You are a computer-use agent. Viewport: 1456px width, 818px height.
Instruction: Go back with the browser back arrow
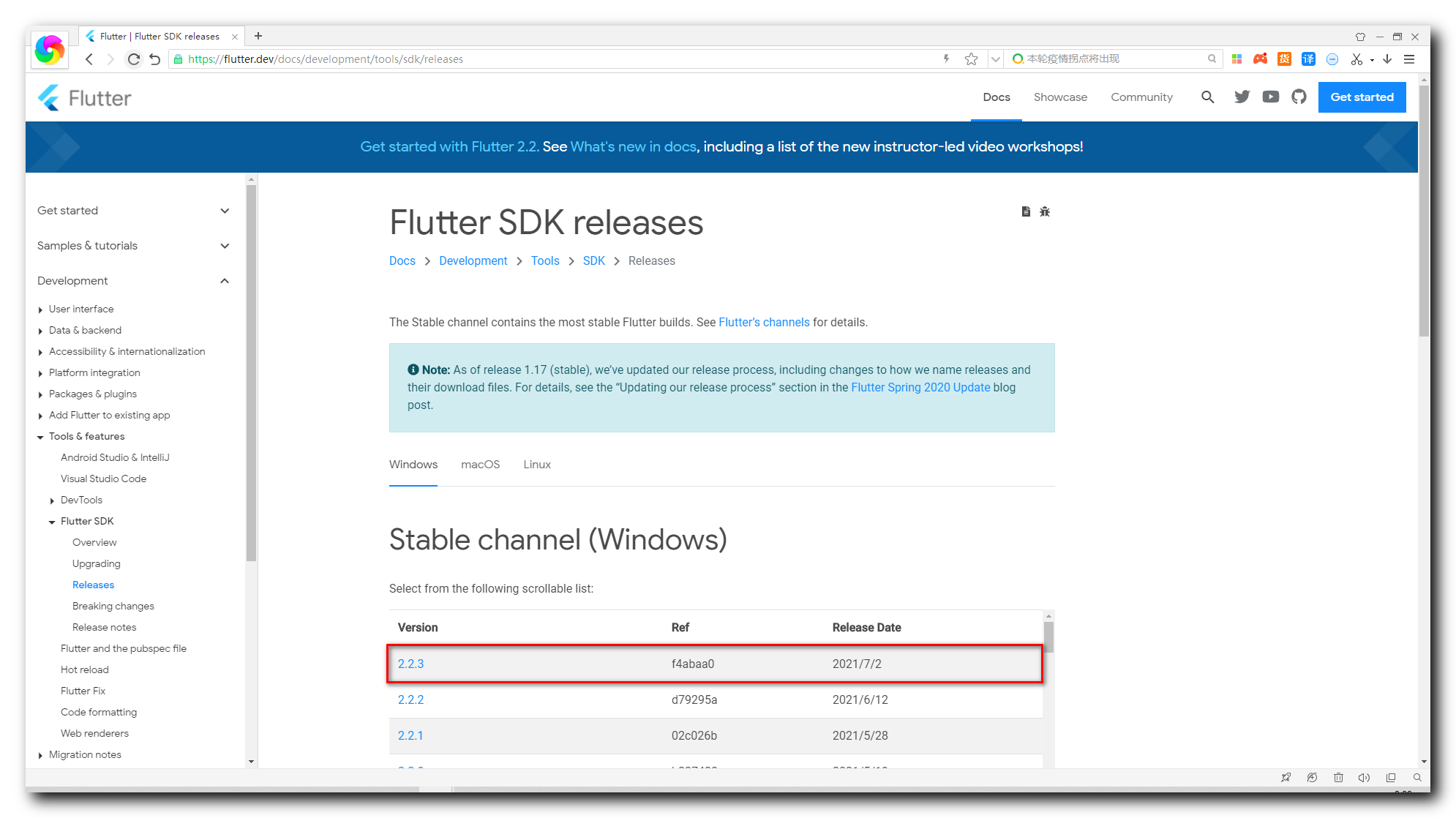coord(89,59)
